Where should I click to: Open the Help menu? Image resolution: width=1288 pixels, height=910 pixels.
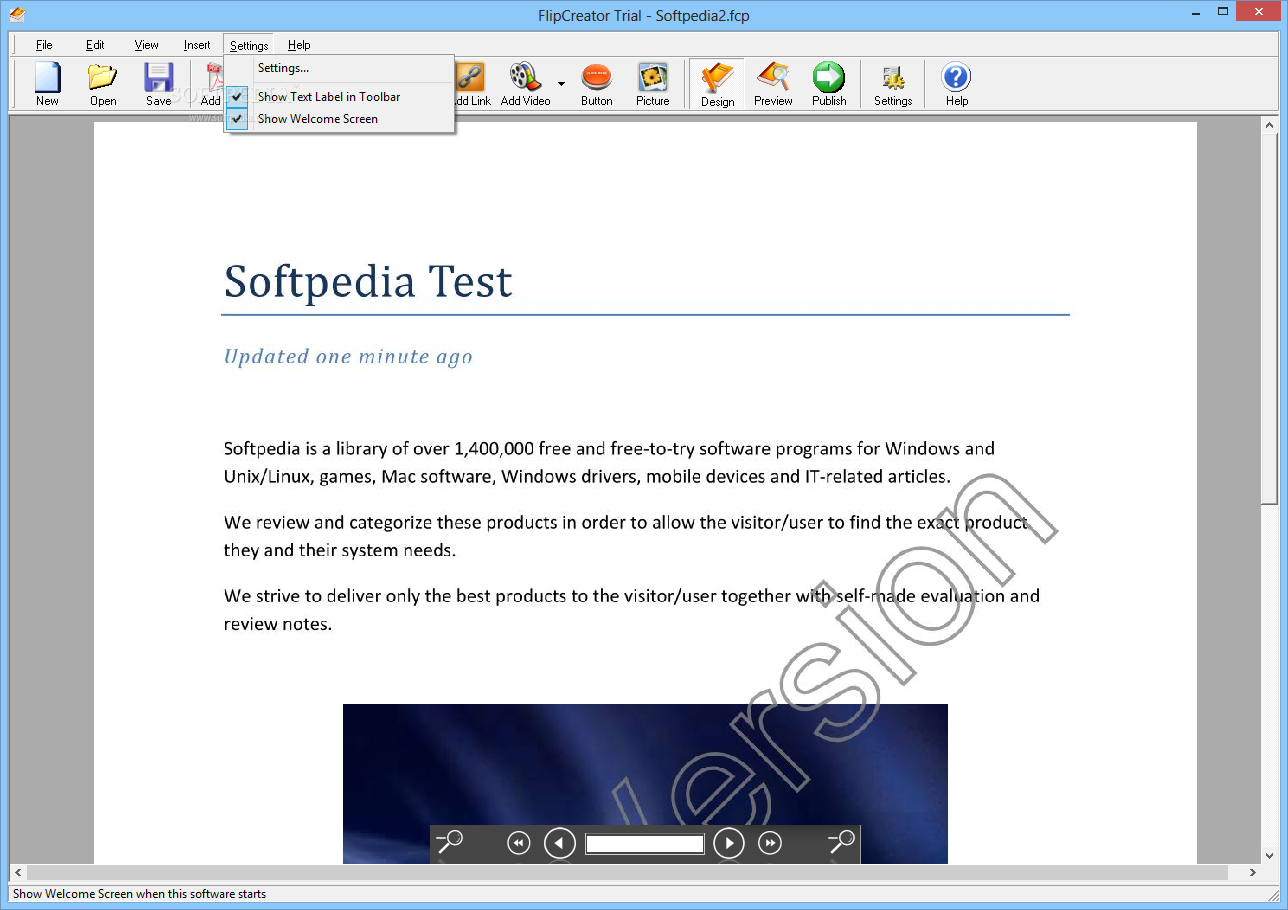coord(299,45)
